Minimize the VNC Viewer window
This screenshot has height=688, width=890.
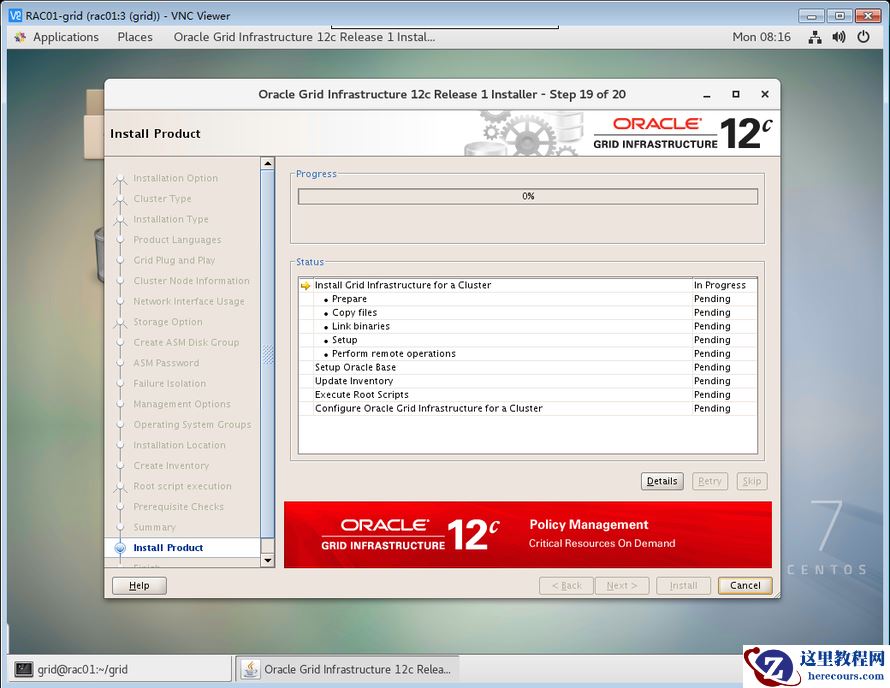point(812,16)
